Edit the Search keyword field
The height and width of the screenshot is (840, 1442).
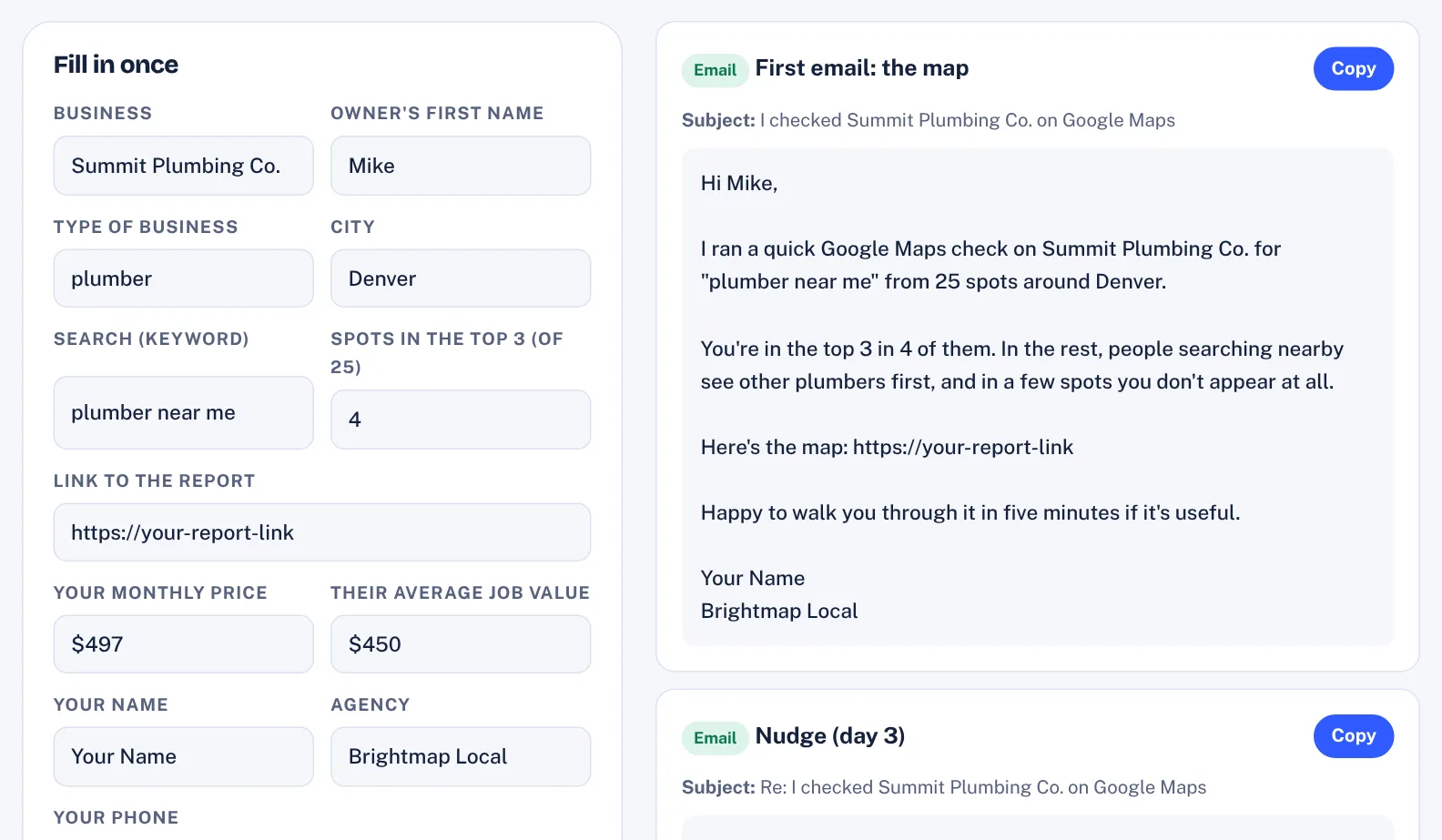click(184, 412)
